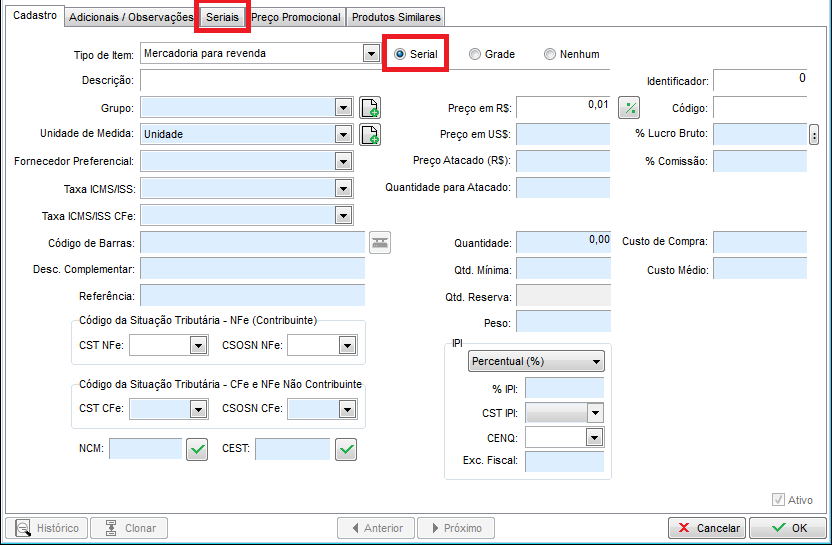Select the Grade radio option
The height and width of the screenshot is (545, 832).
coord(492,54)
